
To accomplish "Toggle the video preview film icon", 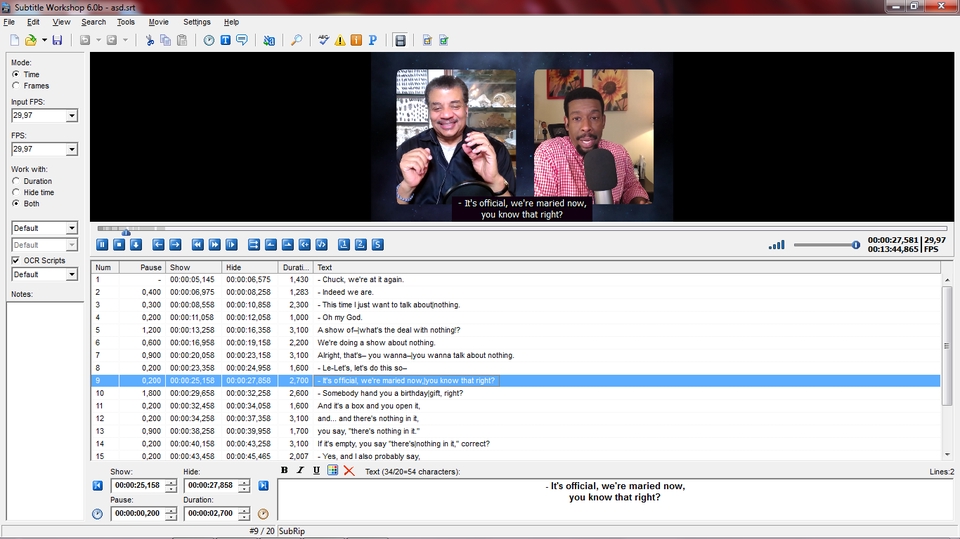I will pos(400,40).
